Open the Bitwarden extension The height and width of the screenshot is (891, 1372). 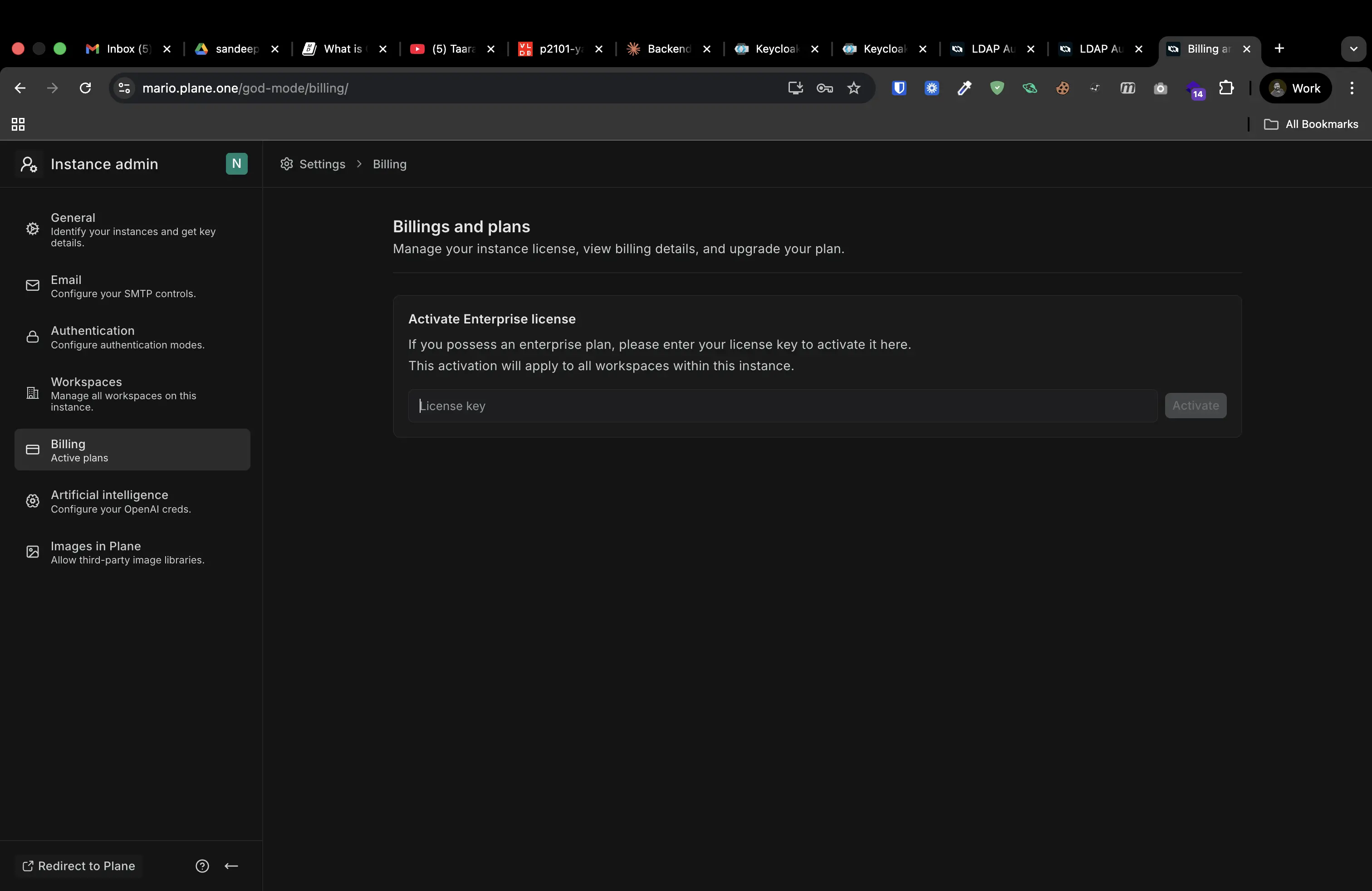898,88
